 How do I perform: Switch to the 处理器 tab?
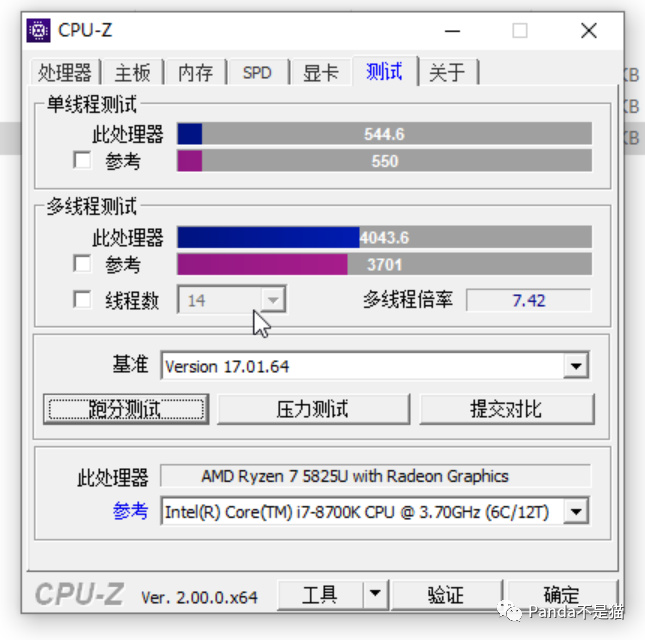coord(65,73)
